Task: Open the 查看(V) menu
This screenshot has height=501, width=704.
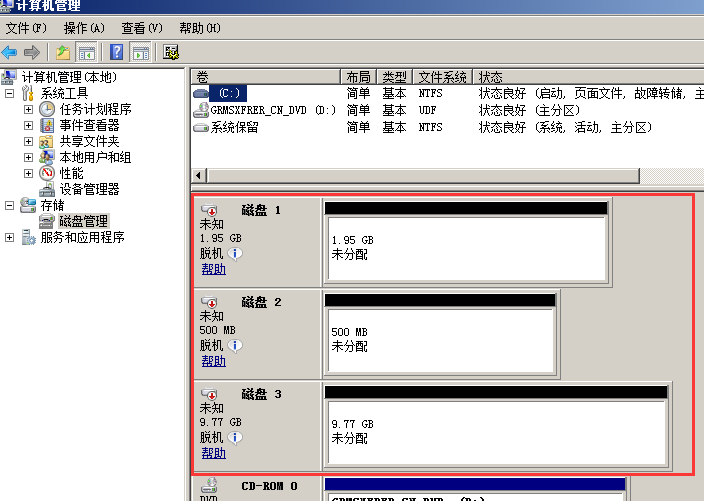Action: [142, 28]
